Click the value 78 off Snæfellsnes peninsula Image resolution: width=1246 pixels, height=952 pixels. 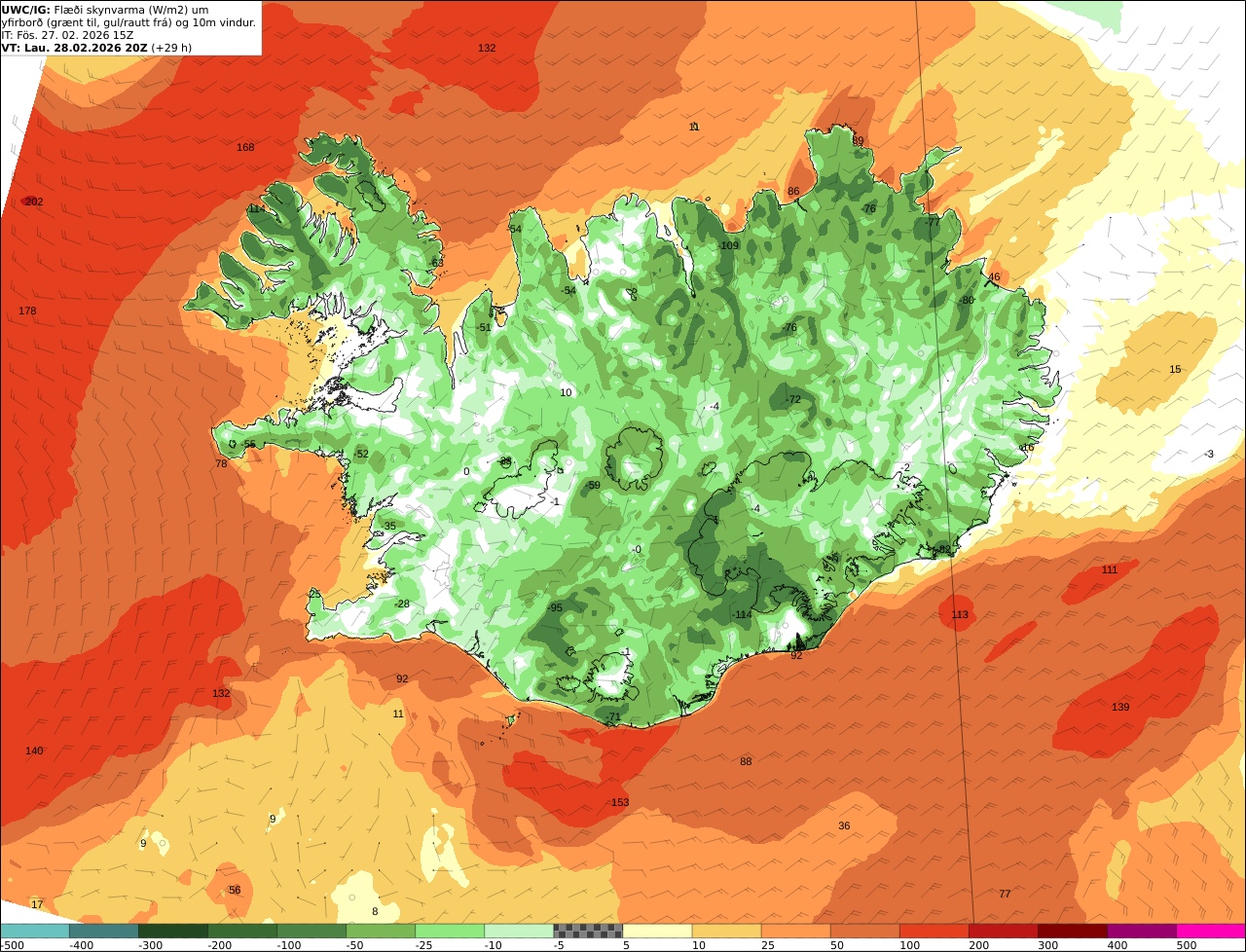pos(221,463)
